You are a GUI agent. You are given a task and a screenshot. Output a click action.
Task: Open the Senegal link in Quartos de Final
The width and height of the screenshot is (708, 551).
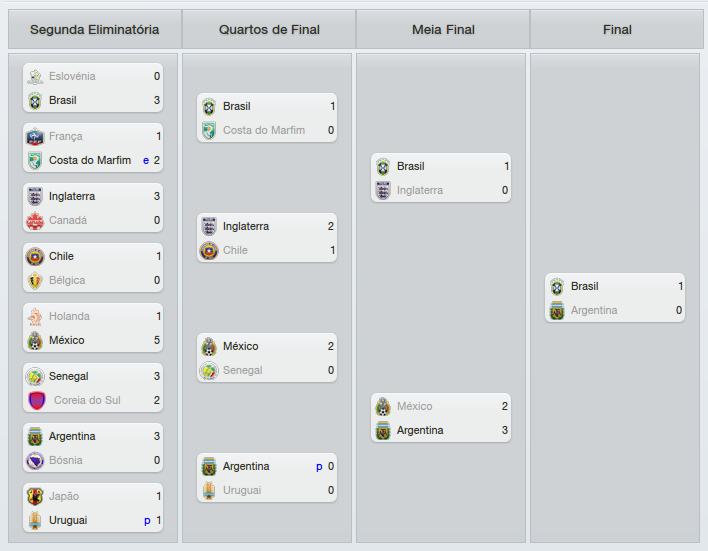243,370
